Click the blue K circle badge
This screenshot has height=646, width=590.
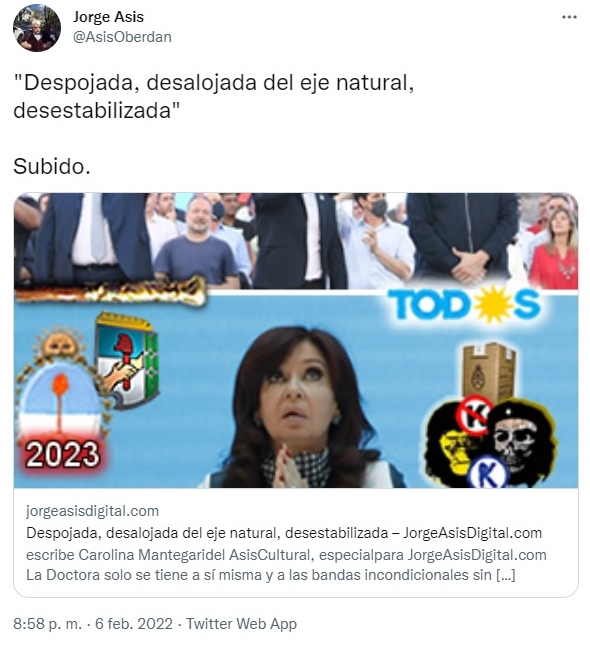pyautogui.click(x=488, y=473)
